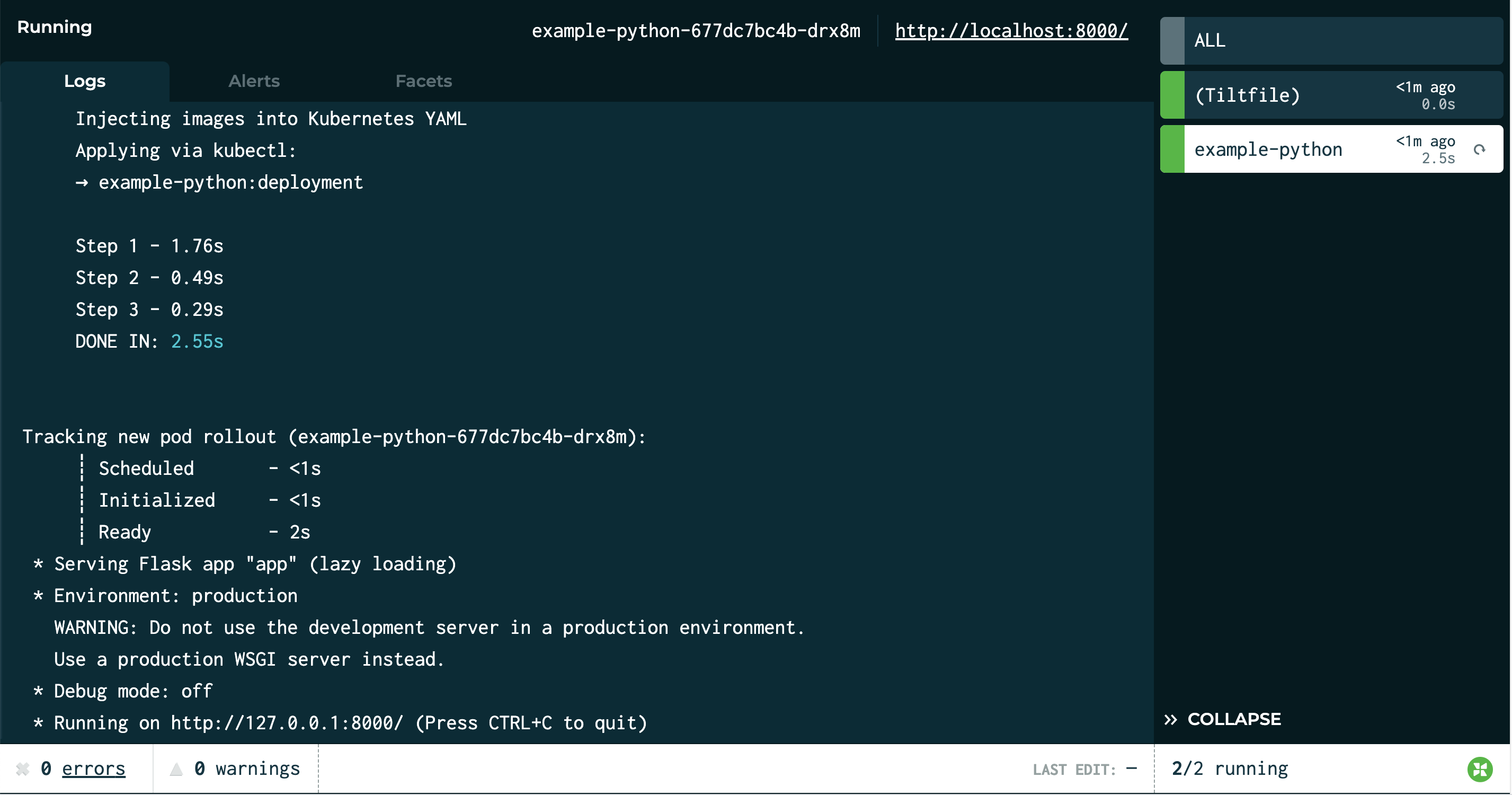This screenshot has width=1512, height=795.
Task: Click the warnings triangle icon in the status bar
Action: 175,768
